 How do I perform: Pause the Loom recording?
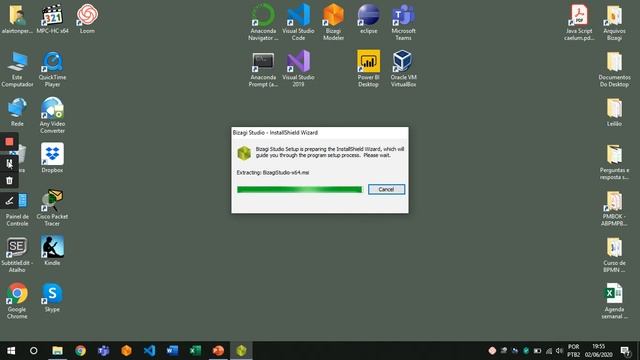pyautogui.click(x=9, y=163)
